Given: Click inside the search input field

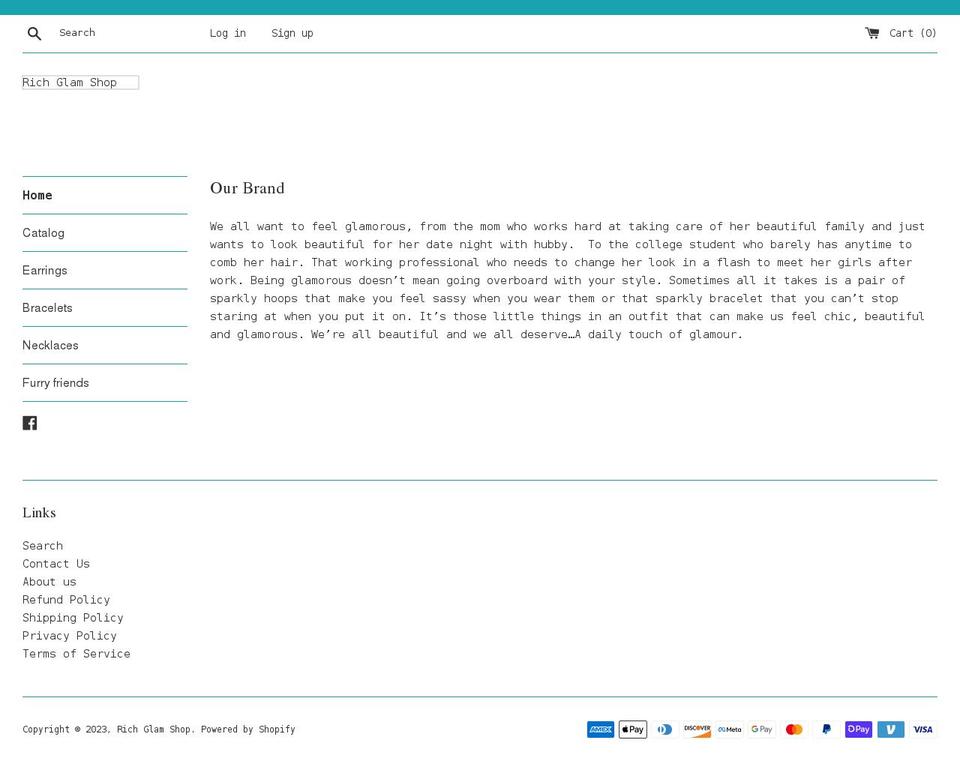Looking at the screenshot, I should 120,32.
